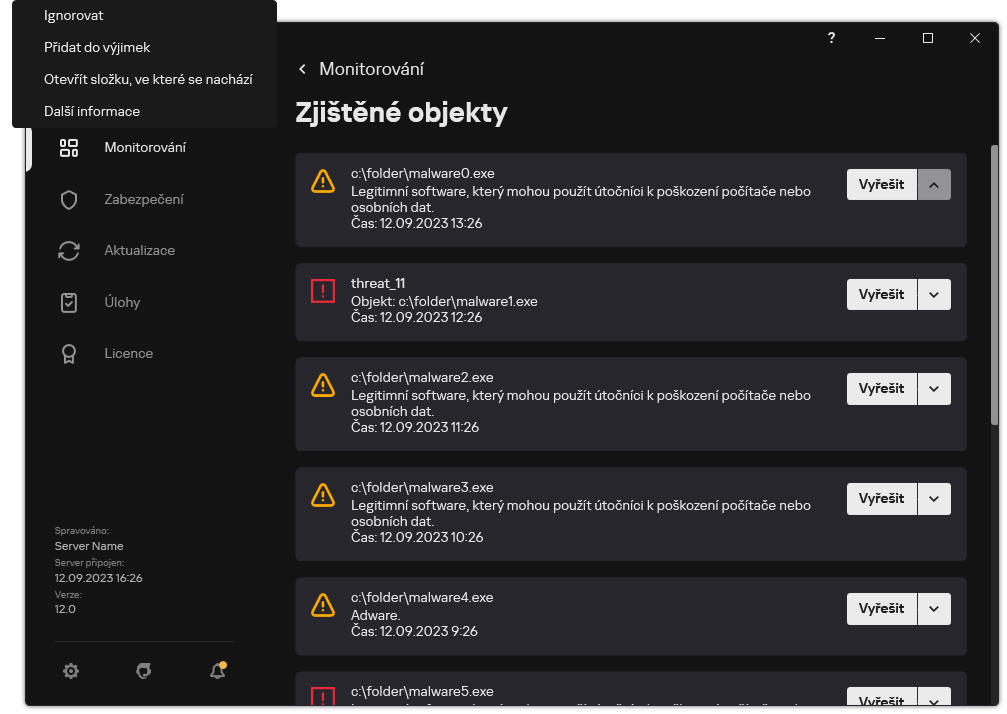1007x714 pixels.
Task: Go back using the Monitorování back arrow
Action: [302, 70]
